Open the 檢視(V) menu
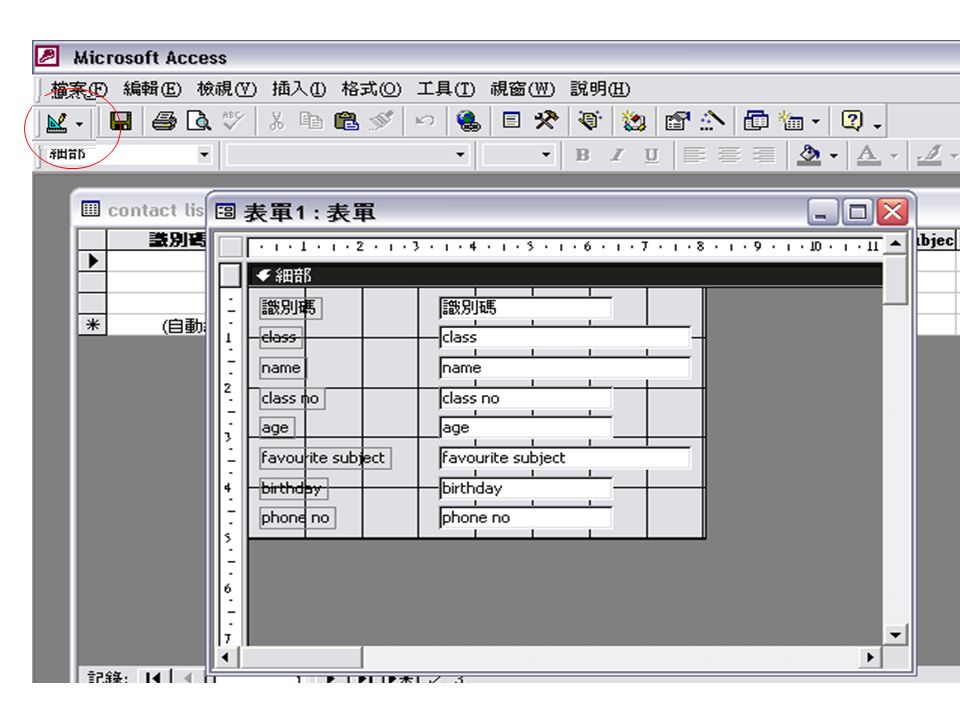 point(226,89)
